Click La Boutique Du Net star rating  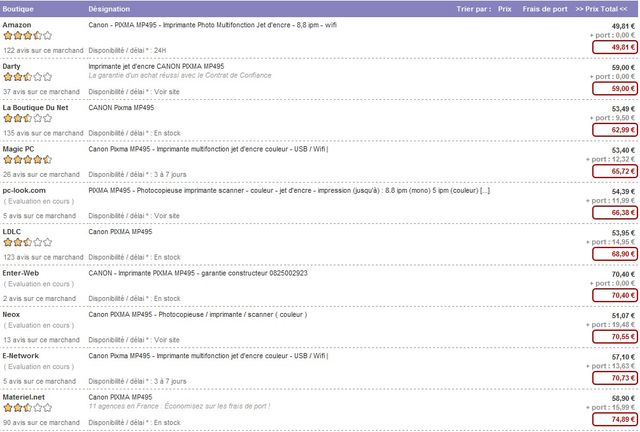pyautogui.click(x=28, y=118)
